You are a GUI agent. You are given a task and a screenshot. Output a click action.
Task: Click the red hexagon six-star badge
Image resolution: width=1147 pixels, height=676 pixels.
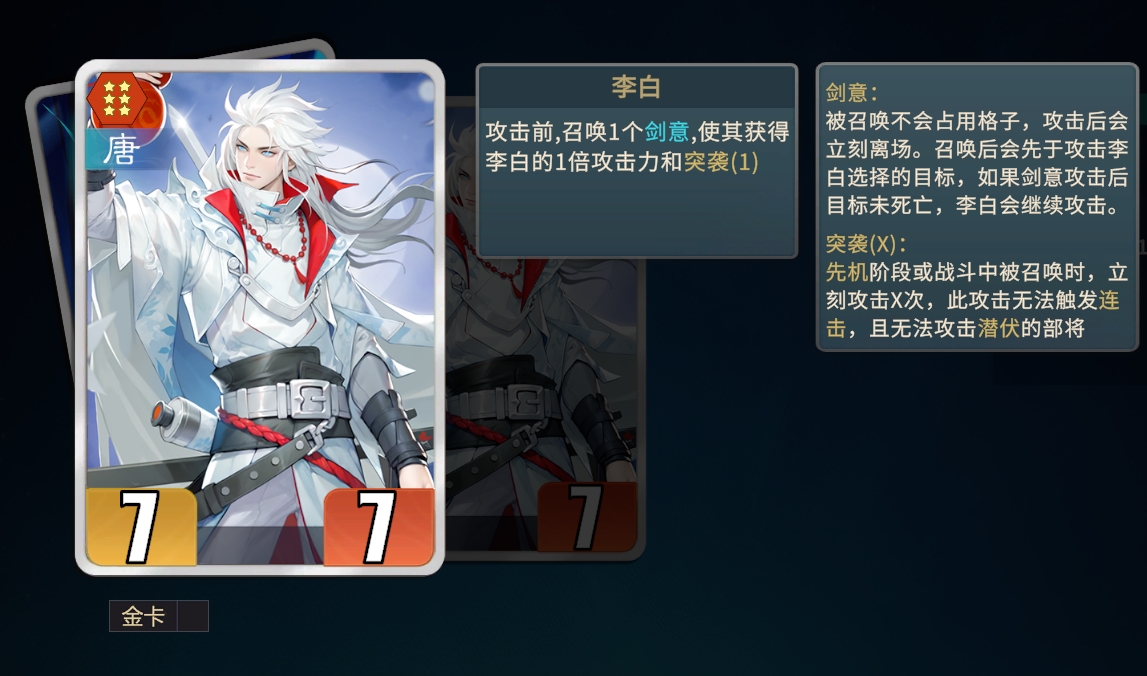click(x=117, y=98)
